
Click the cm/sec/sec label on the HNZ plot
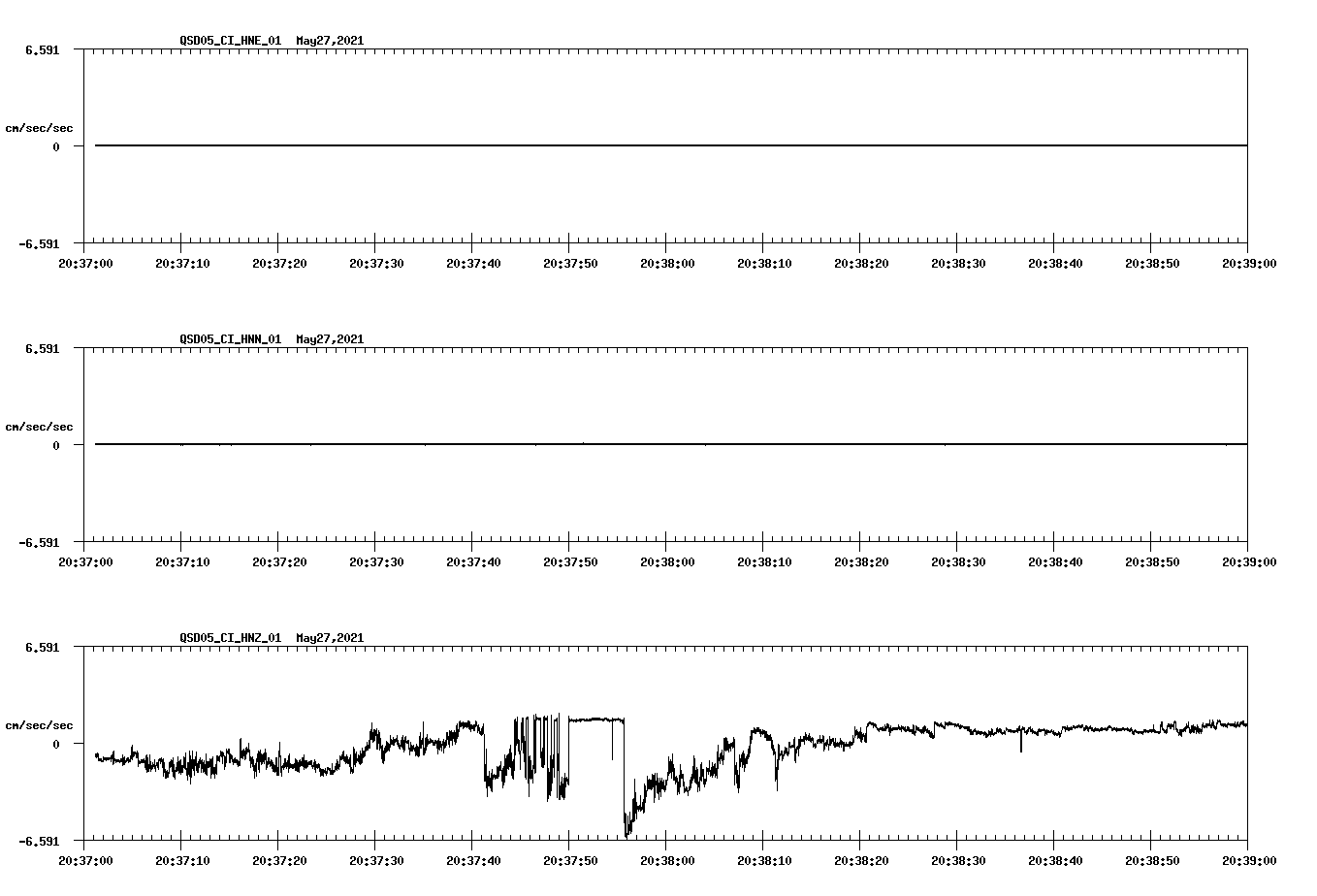[41, 724]
